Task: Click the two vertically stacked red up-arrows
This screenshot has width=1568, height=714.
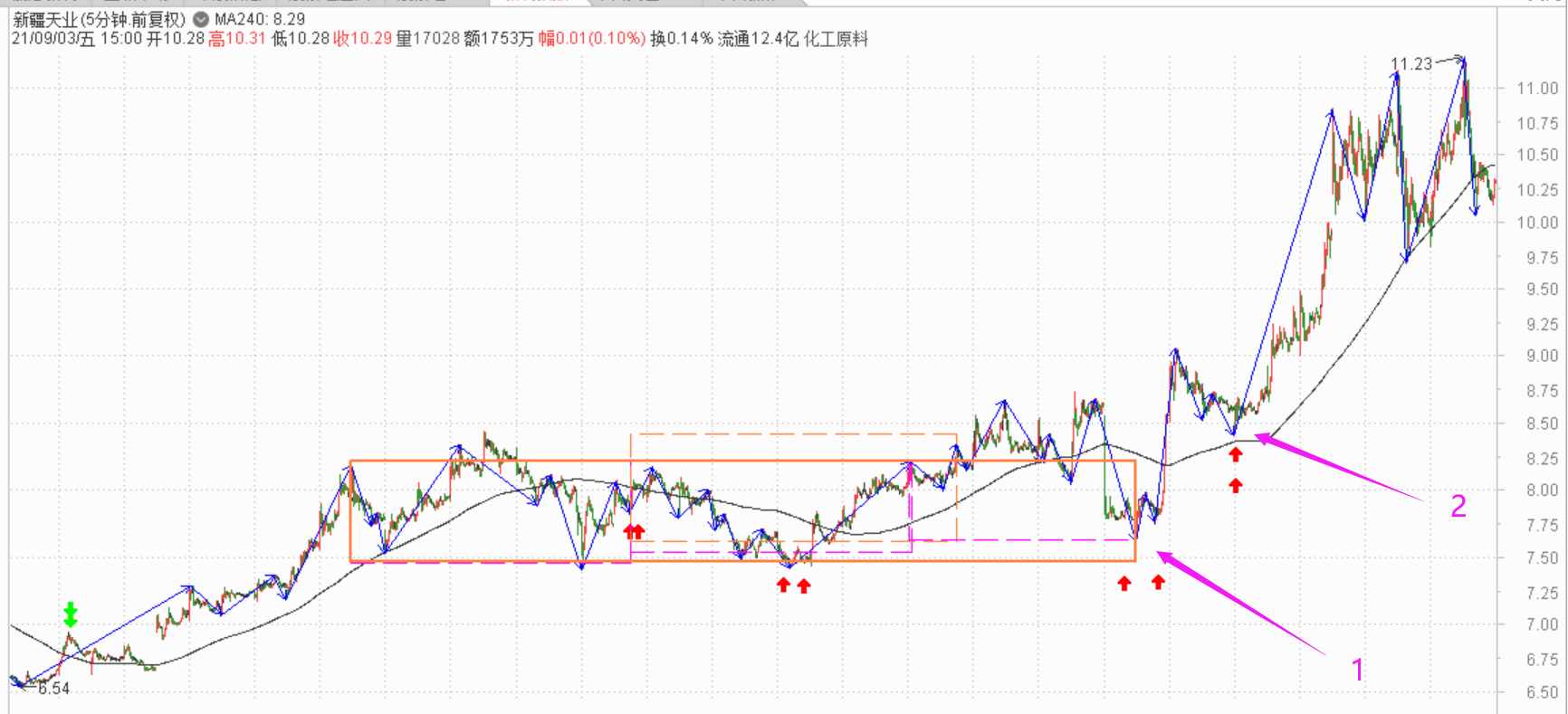Action: (x=1235, y=471)
